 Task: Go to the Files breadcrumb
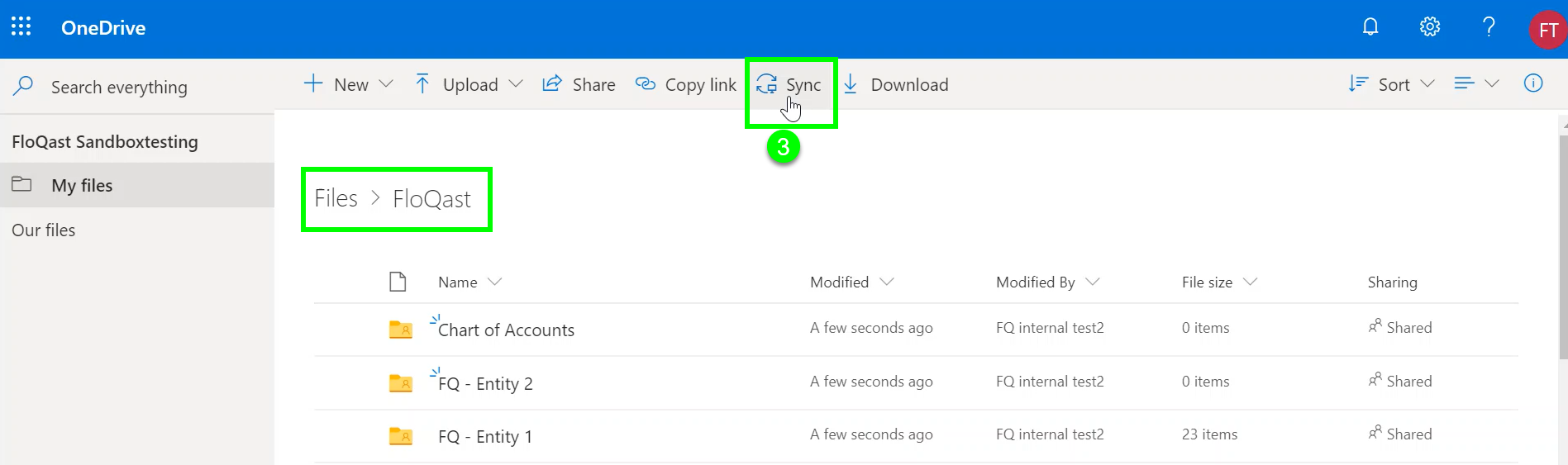(336, 198)
